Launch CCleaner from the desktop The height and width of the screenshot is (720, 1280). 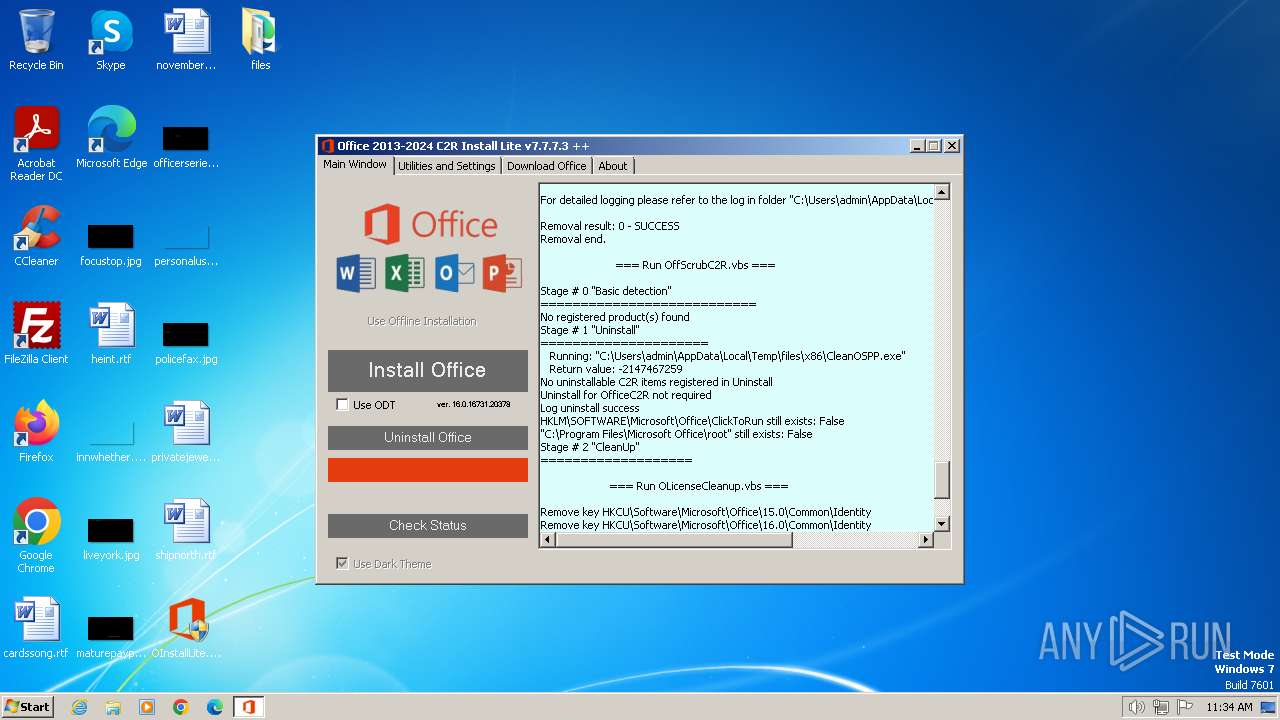(x=36, y=236)
